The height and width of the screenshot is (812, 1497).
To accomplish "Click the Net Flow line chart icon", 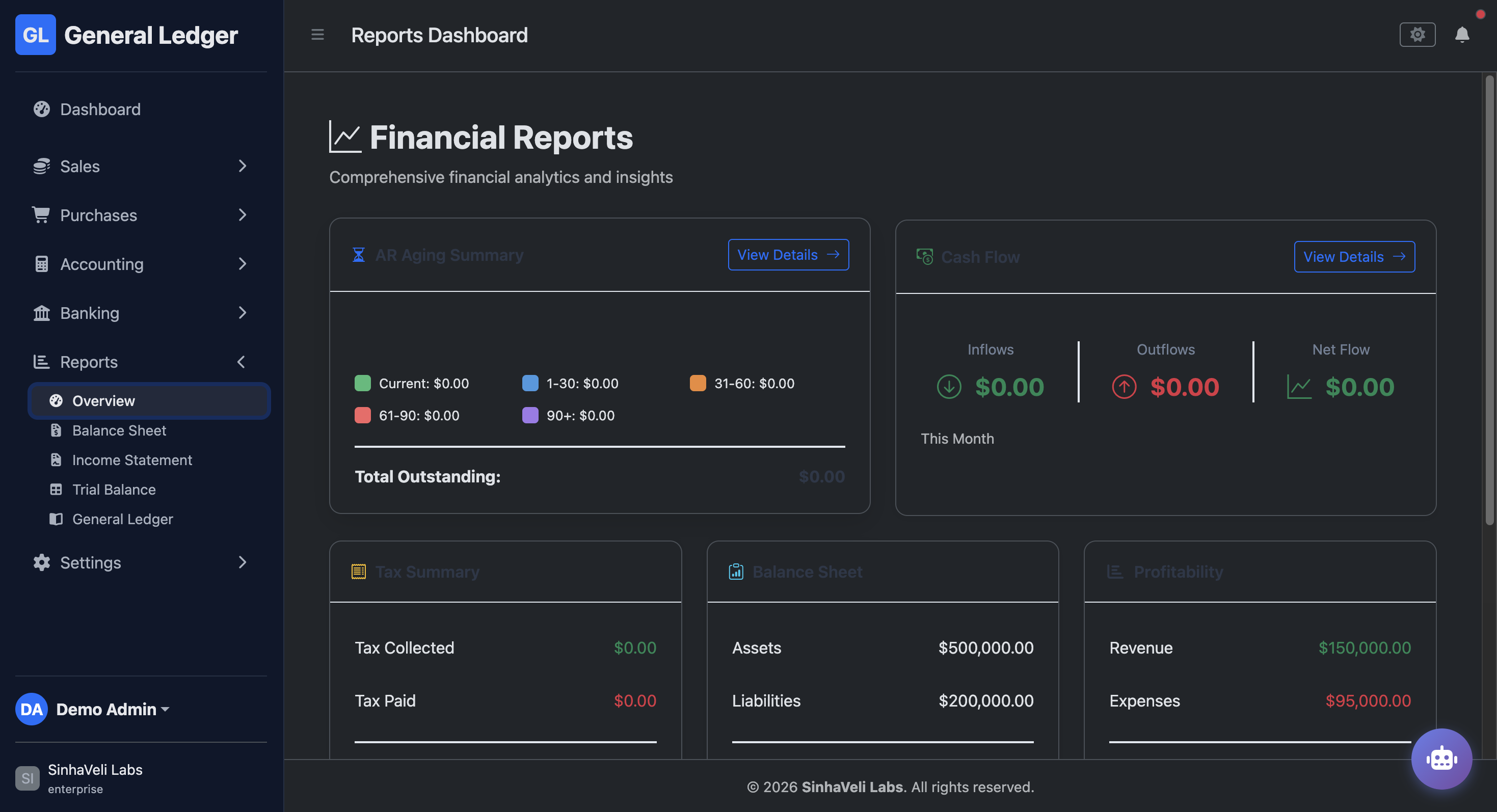I will tap(1299, 387).
